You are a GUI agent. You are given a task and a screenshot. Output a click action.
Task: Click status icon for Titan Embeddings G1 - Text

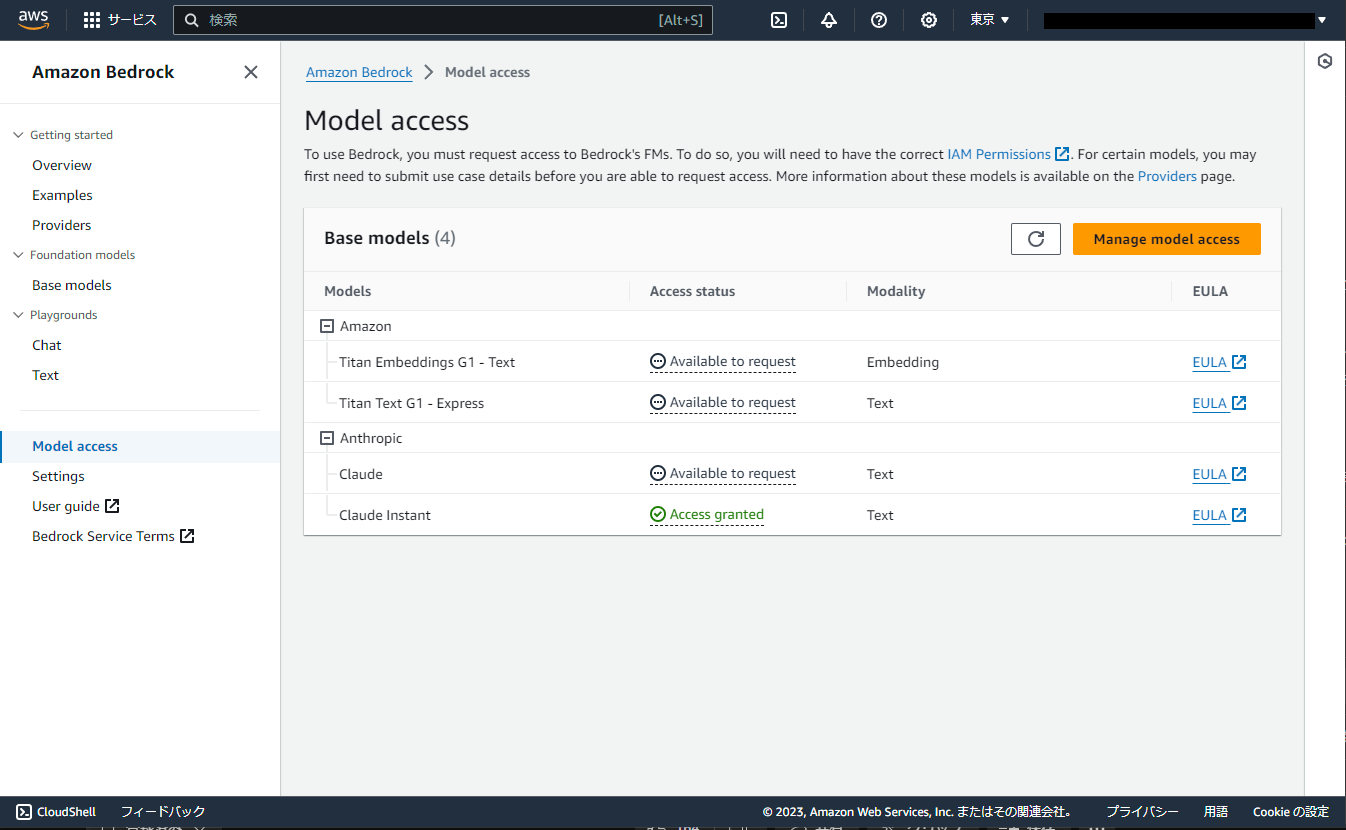[x=658, y=361]
